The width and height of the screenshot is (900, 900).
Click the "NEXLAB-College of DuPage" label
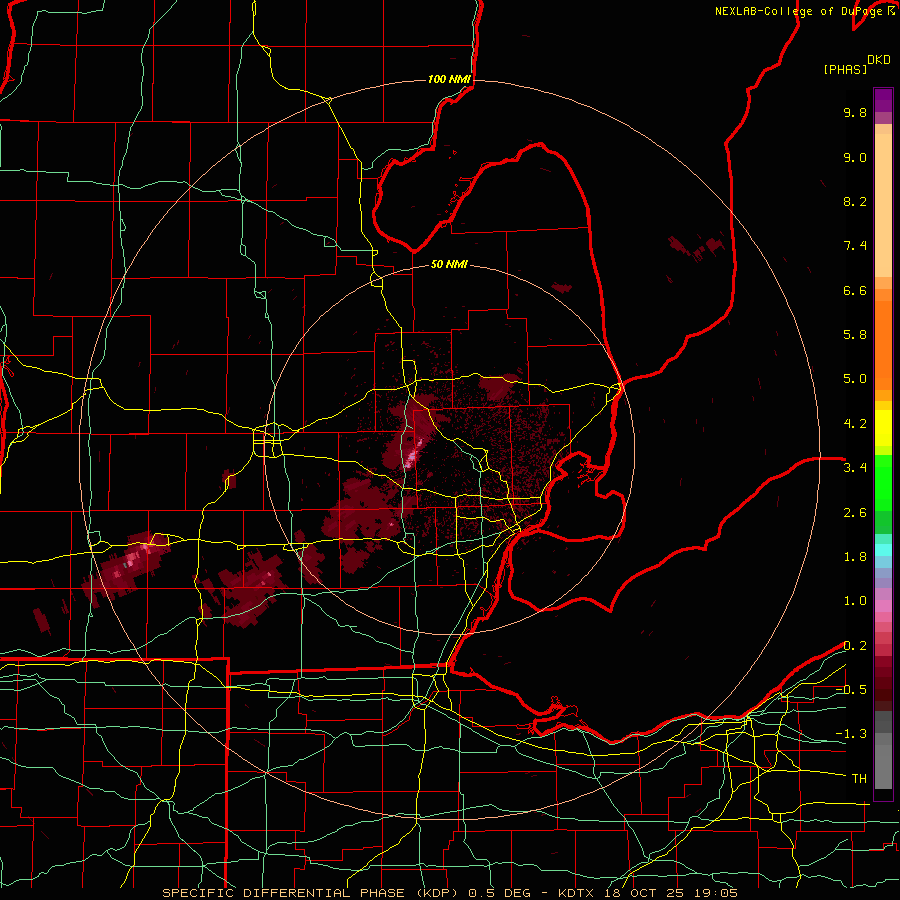[x=800, y=11]
